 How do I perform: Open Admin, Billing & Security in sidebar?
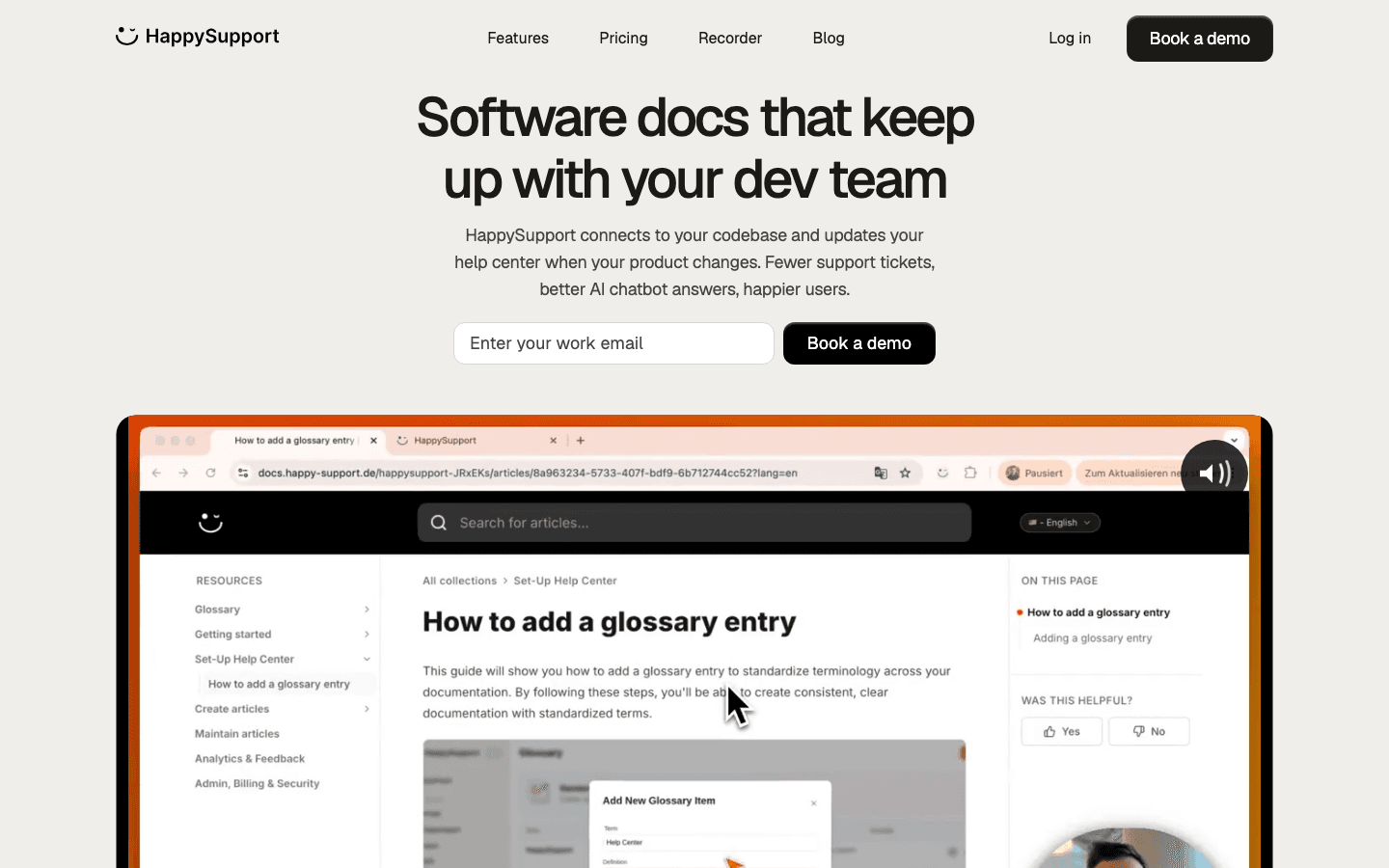258,784
